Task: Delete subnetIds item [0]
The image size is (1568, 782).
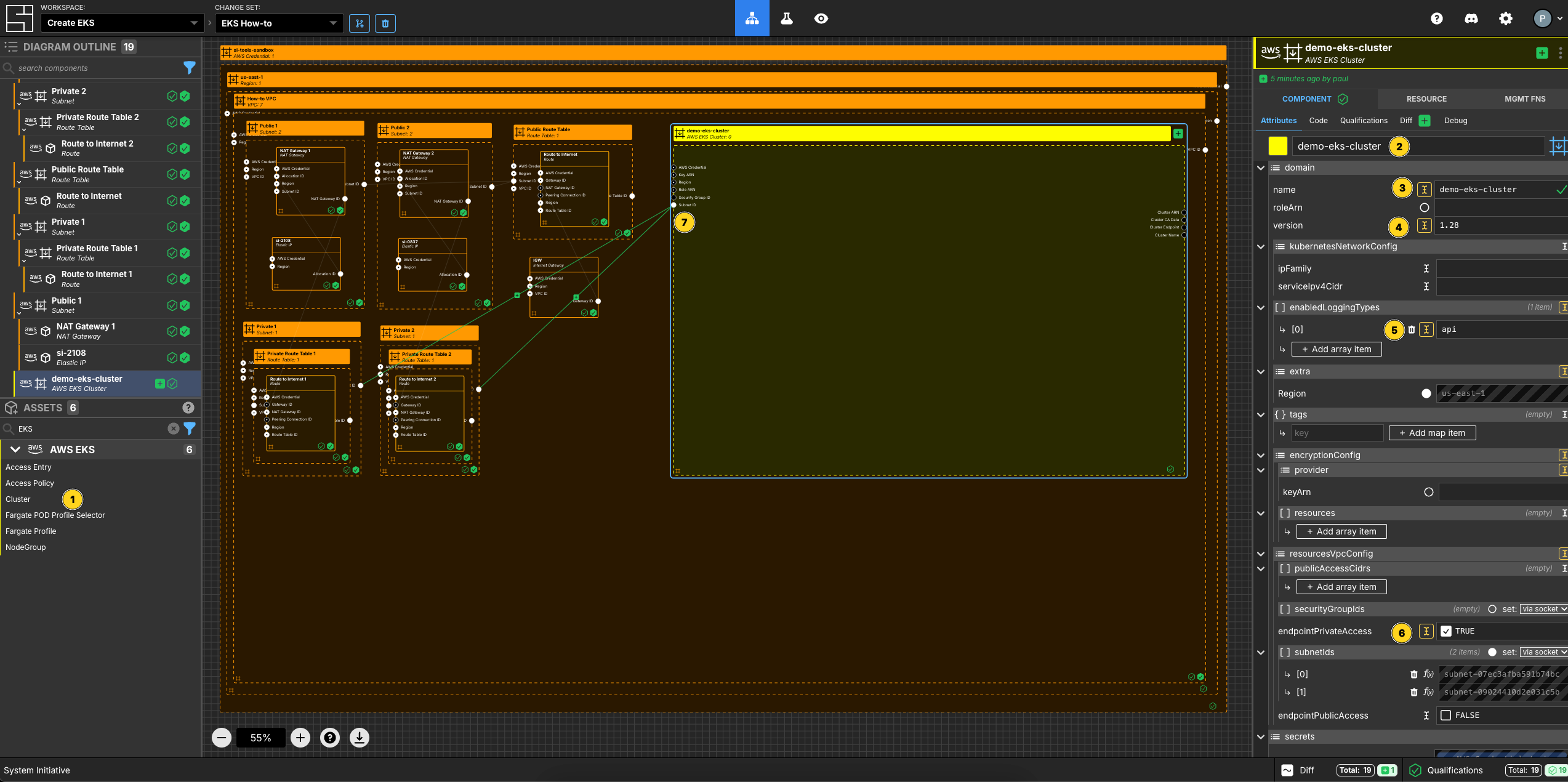Action: coord(1414,674)
